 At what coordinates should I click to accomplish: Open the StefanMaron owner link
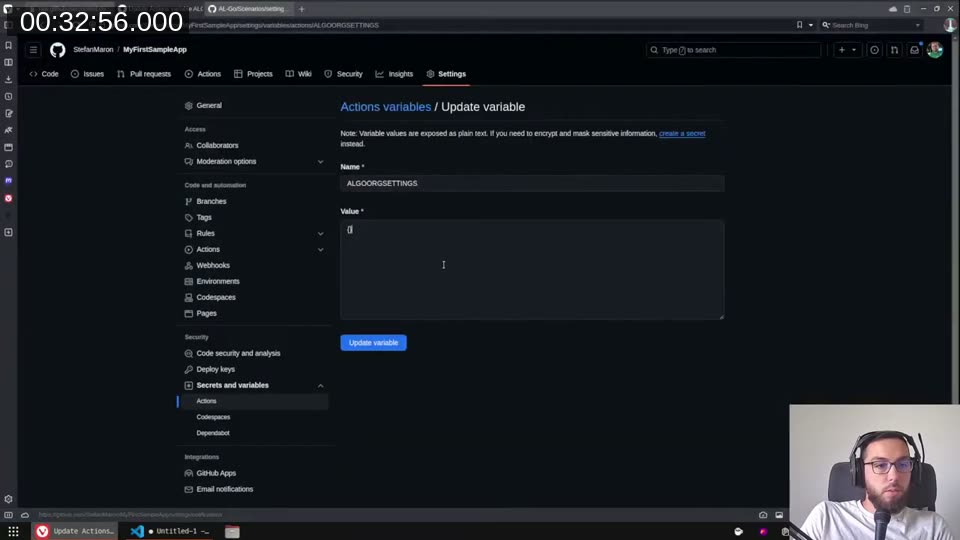[x=93, y=50]
